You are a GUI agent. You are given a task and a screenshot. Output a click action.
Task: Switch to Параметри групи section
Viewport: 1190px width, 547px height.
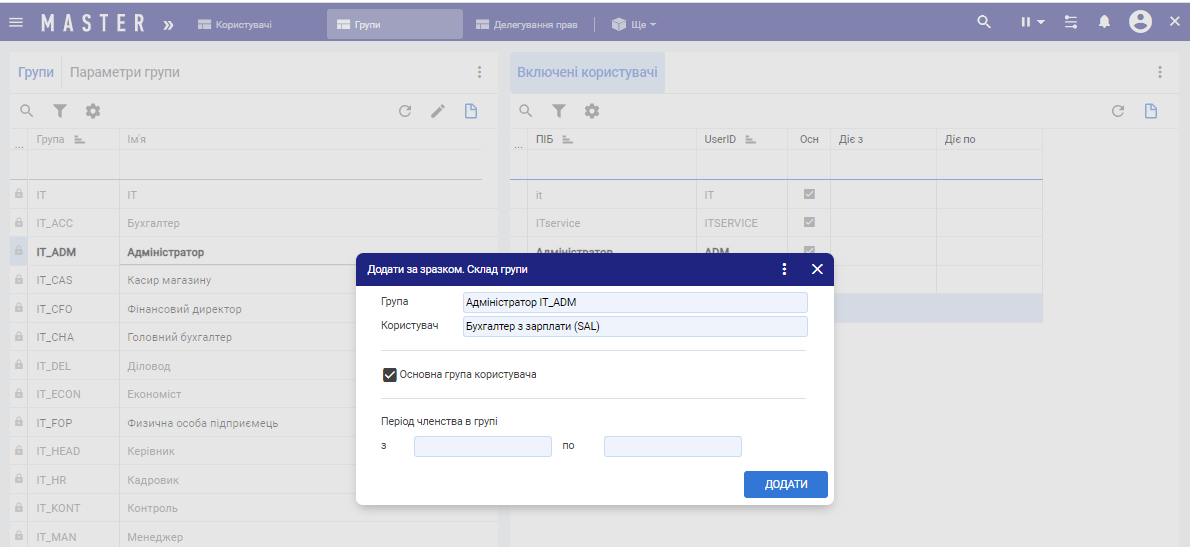125,72
